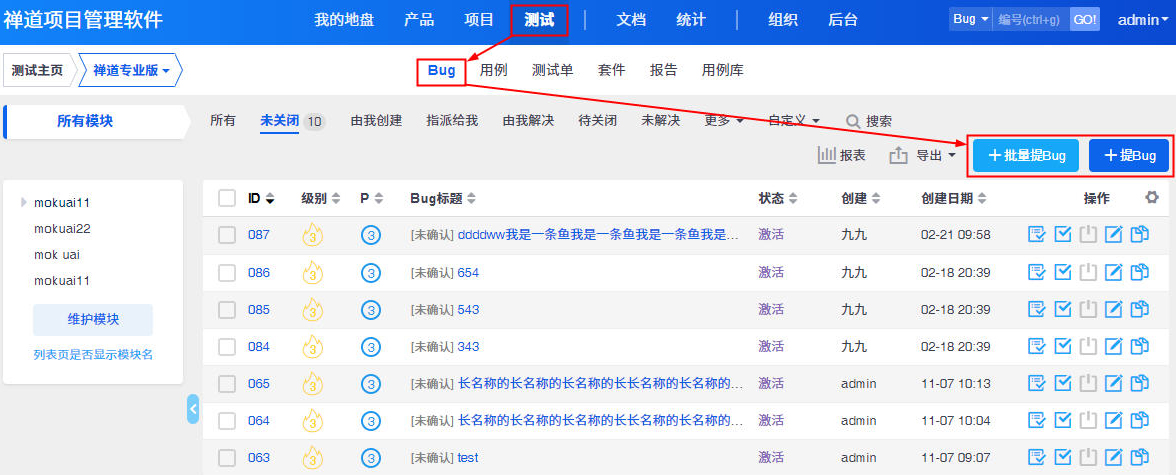Open the Bug type selector in top search
Image resolution: width=1176 pixels, height=475 pixels.
pos(970,20)
